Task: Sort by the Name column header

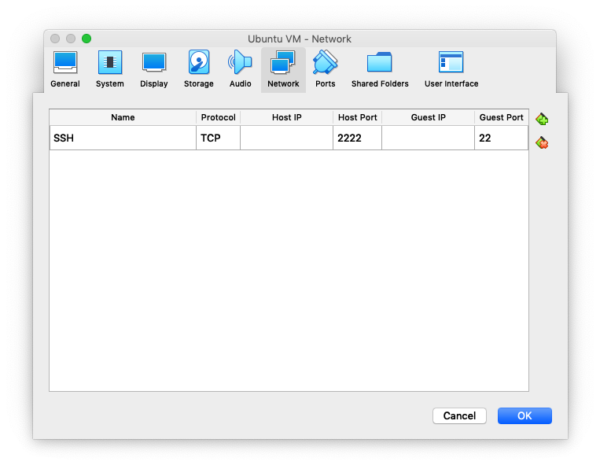Action: pyautogui.click(x=123, y=117)
